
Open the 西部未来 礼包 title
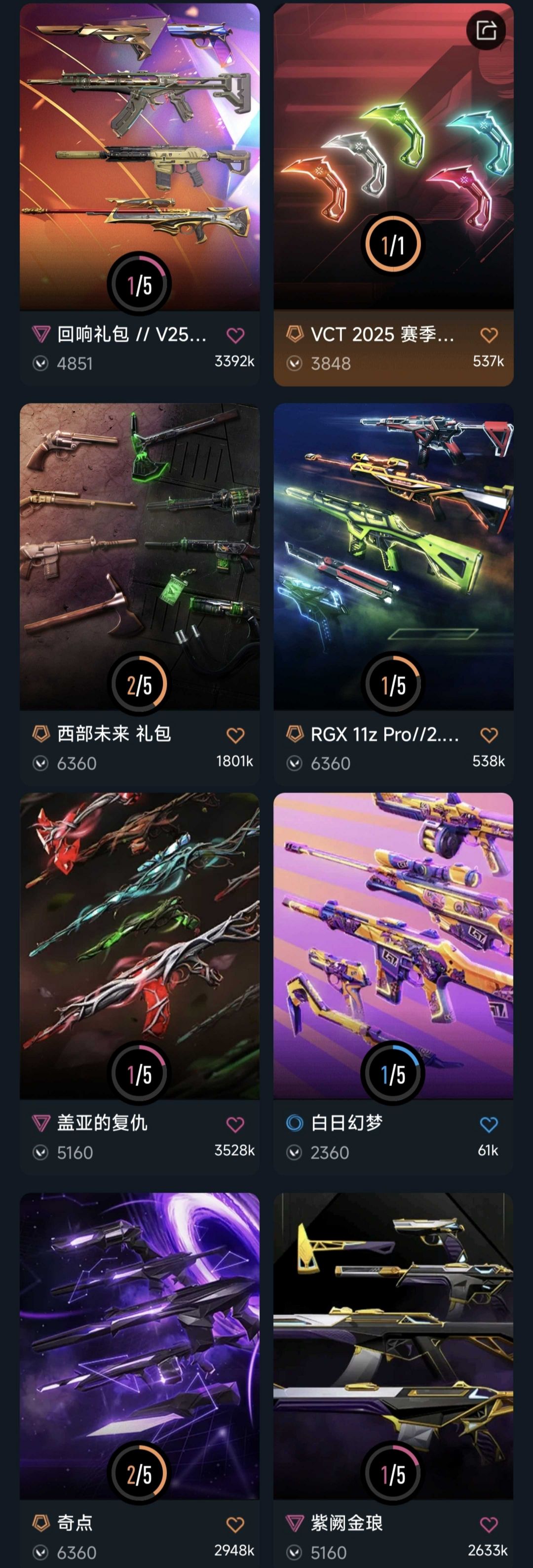click(114, 733)
